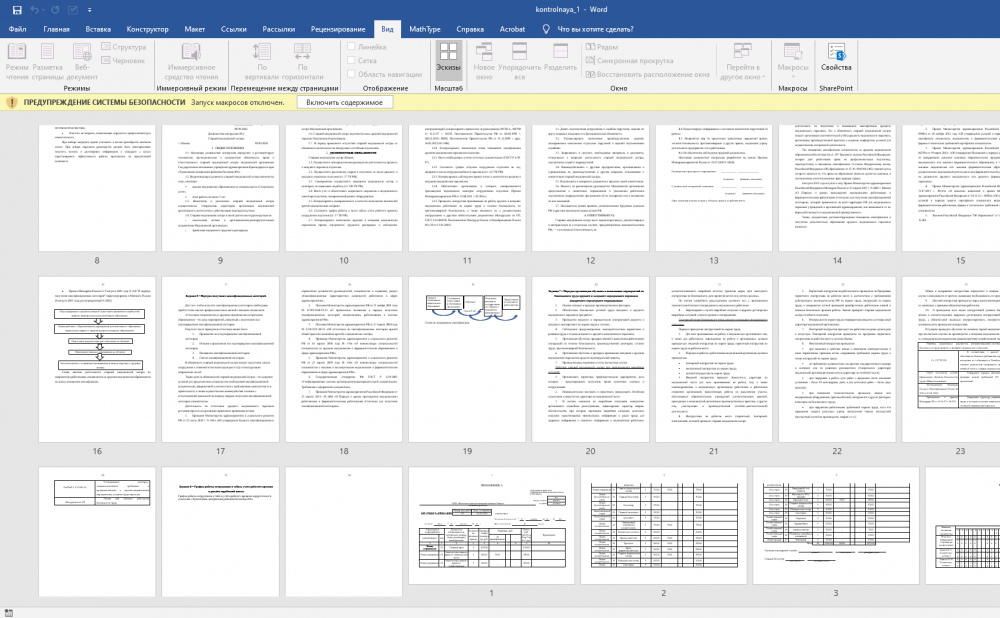Open the Файл menu tab
The height and width of the screenshot is (618, 1000).
click(17, 29)
